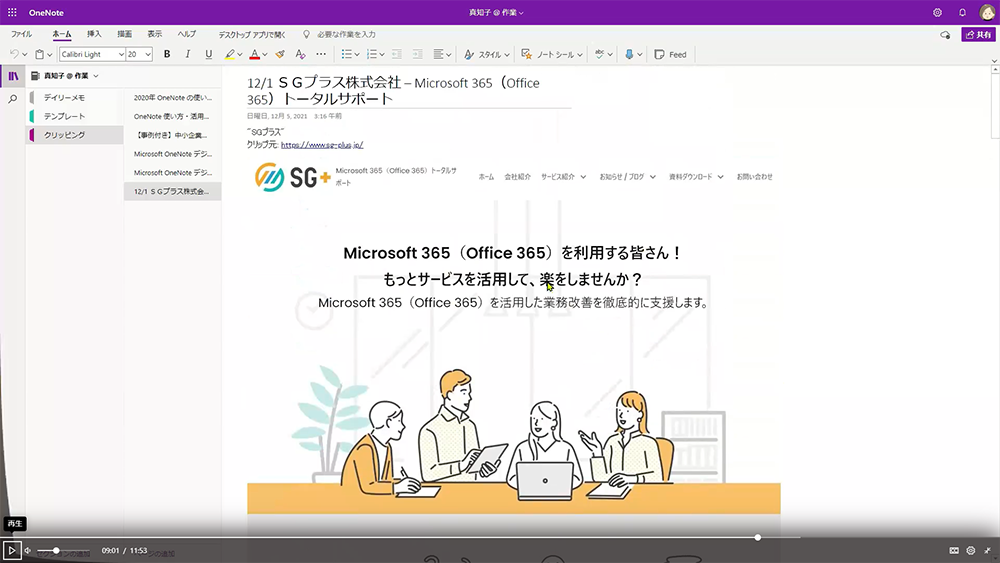Click the Styles icon
1000x563 pixels.
(x=469, y=54)
